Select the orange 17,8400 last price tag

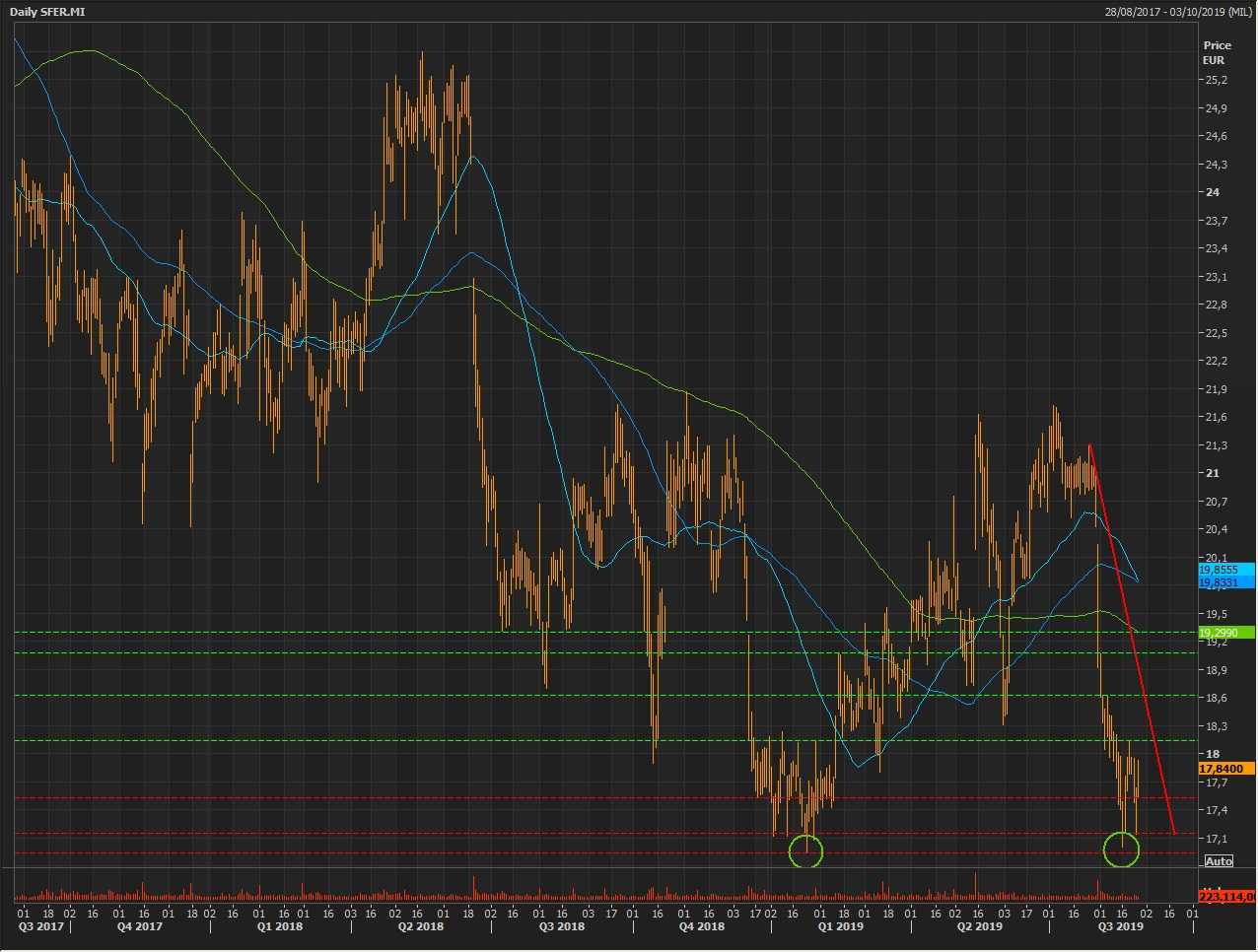click(x=1225, y=769)
